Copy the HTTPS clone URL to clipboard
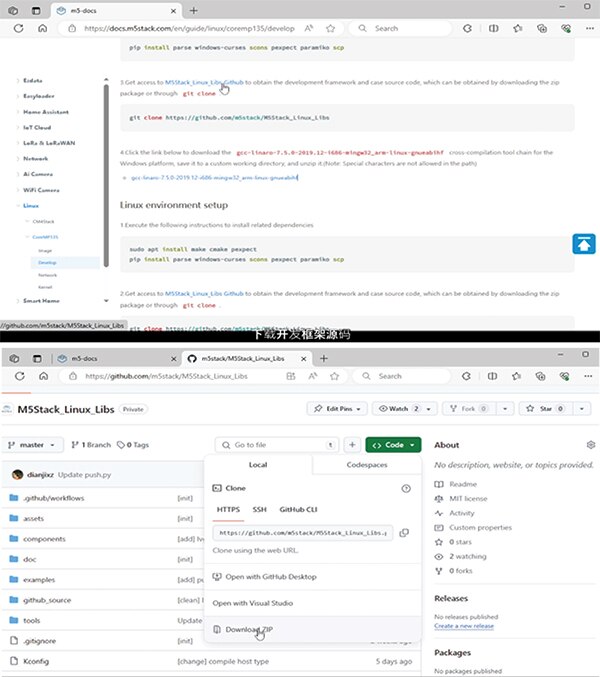Screen dimensions: 600x677 [404, 533]
